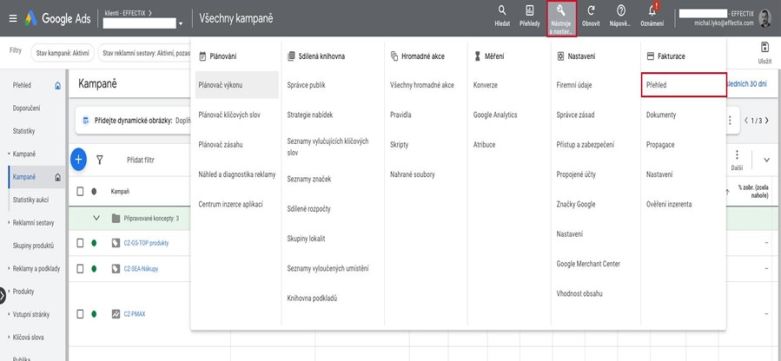Image resolution: width=781 pixels, height=361 pixels.
Task: Open Konverze under Měření
Action: tap(485, 85)
